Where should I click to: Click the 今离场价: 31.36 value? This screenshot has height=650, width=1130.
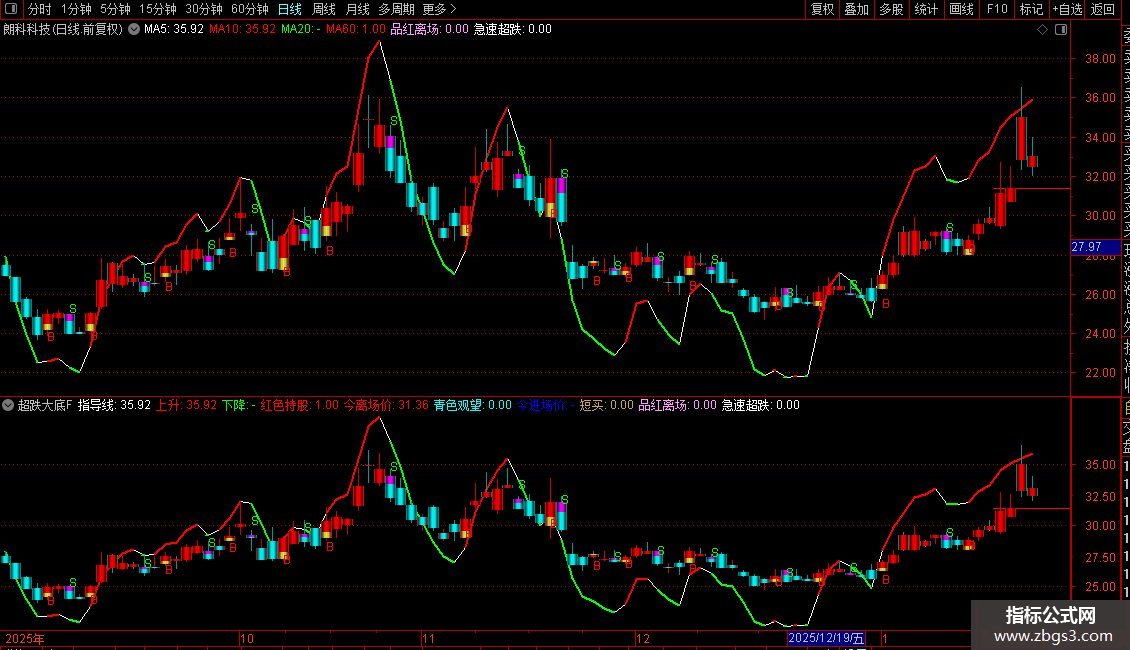click(x=386, y=405)
